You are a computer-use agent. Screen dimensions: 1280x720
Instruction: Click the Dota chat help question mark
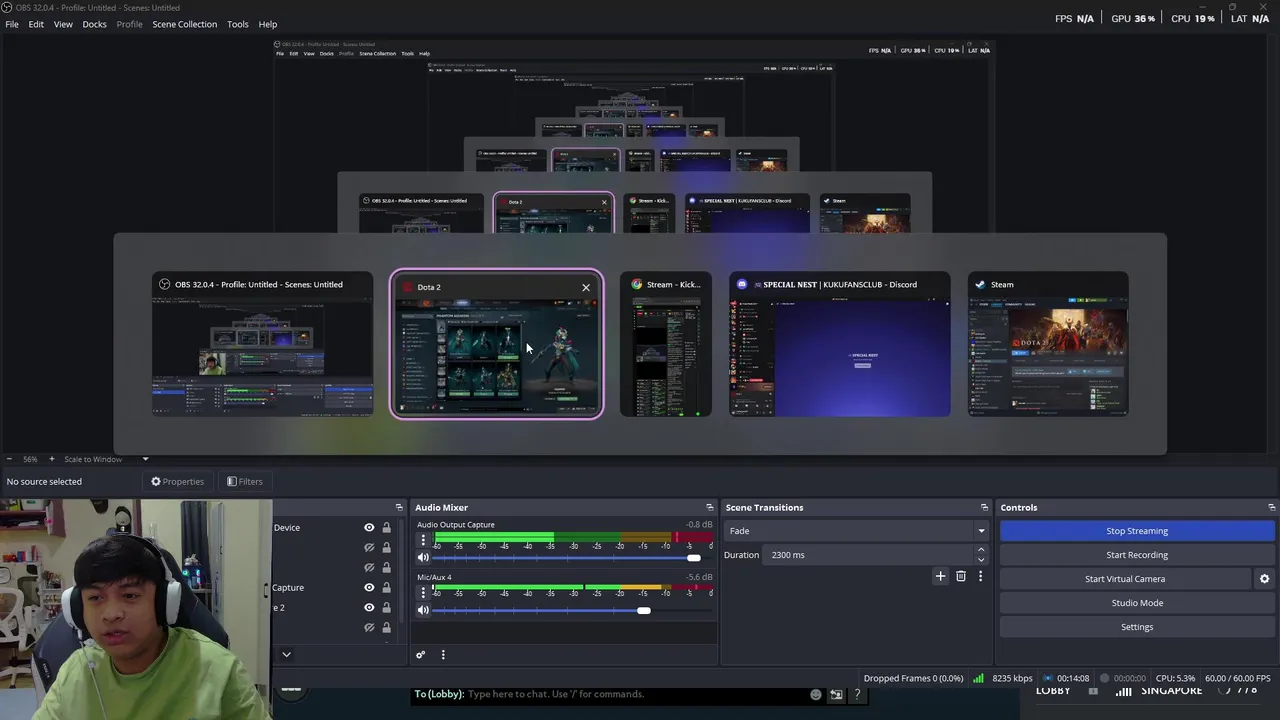857,694
